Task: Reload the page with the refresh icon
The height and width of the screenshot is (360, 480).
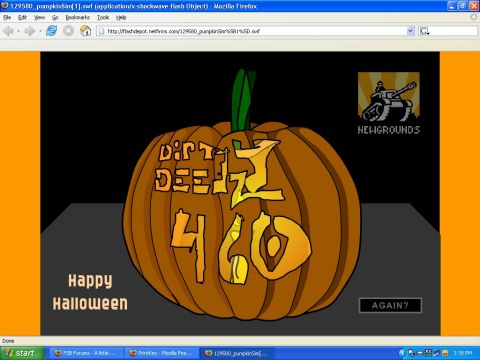Action: pos(51,31)
